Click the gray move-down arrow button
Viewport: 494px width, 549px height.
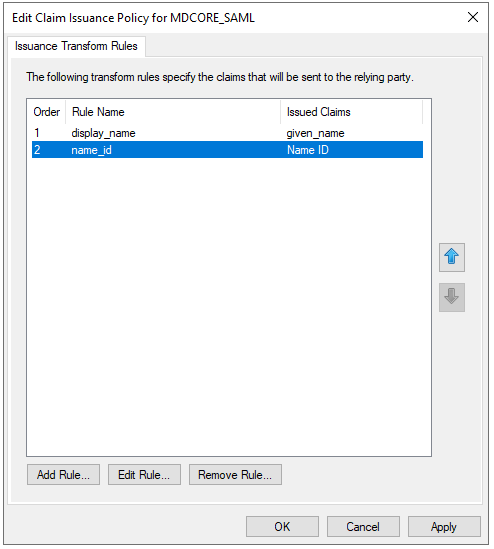point(452,297)
